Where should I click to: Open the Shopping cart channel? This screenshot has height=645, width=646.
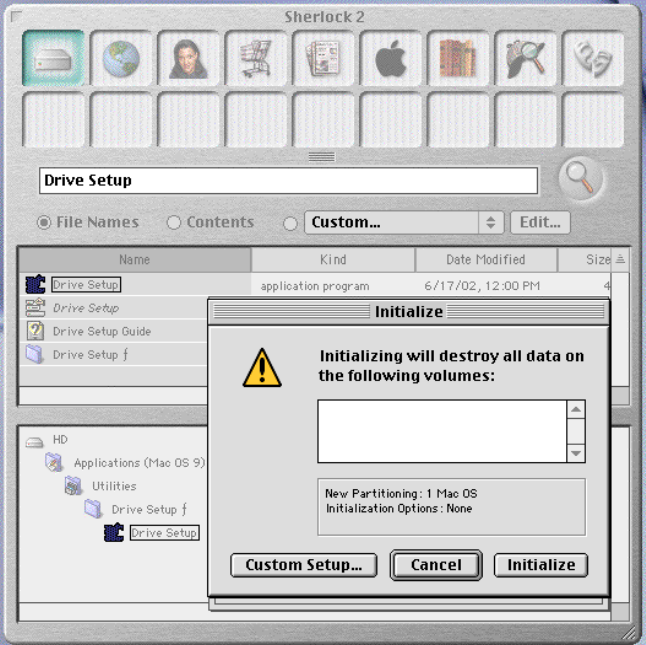tap(256, 58)
